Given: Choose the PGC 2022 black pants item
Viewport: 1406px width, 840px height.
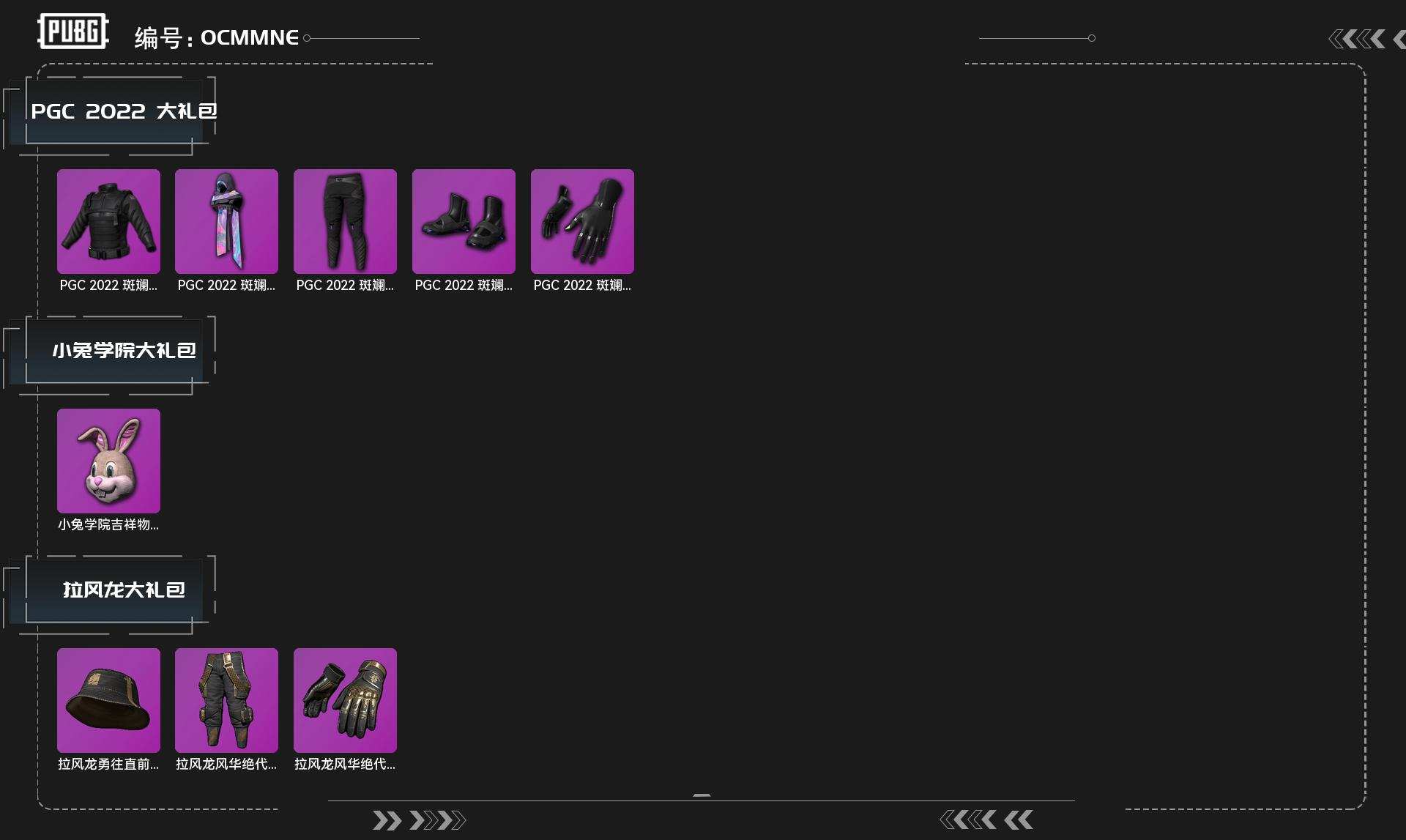Looking at the screenshot, I should point(345,221).
